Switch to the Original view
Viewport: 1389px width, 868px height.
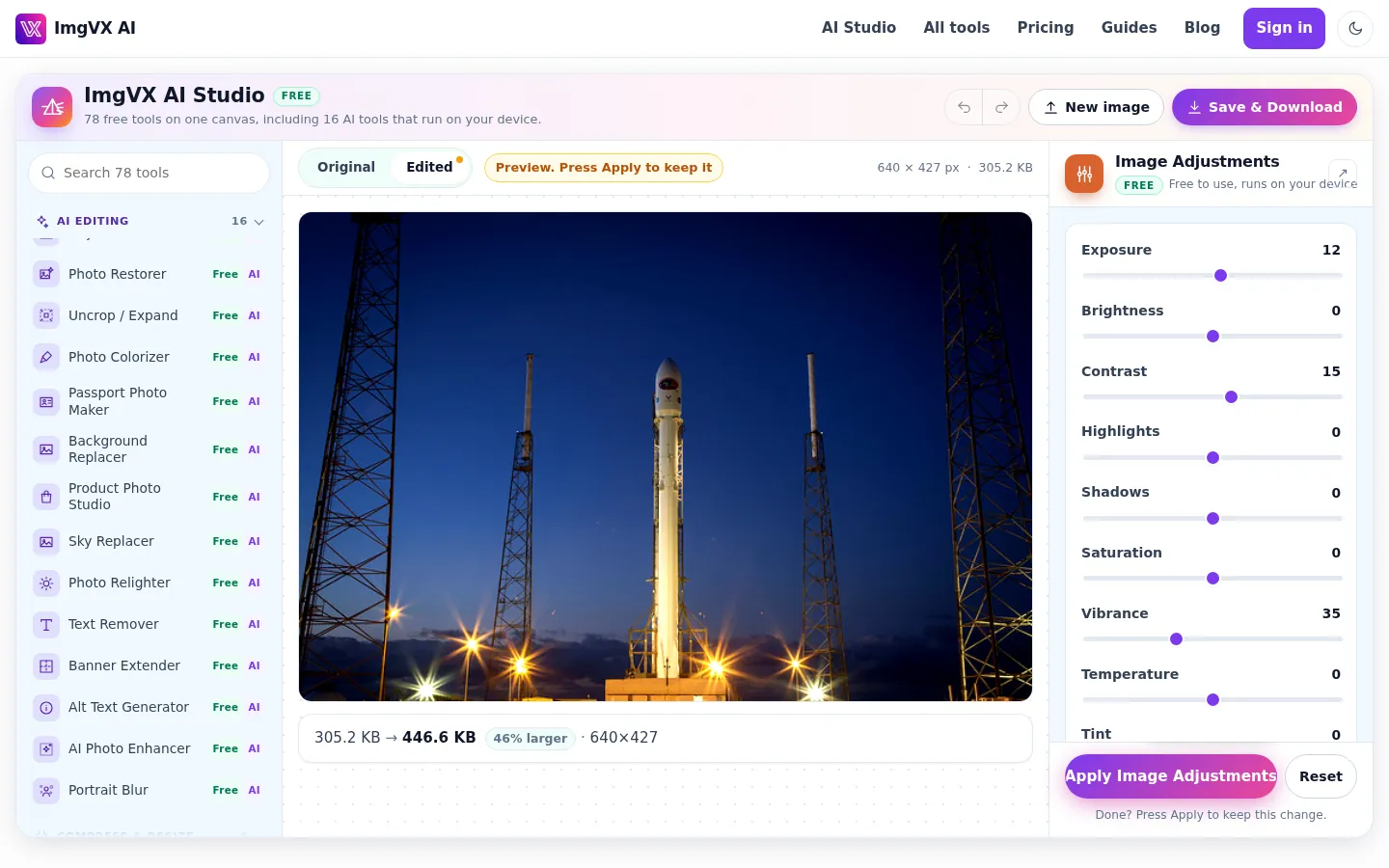coord(346,167)
